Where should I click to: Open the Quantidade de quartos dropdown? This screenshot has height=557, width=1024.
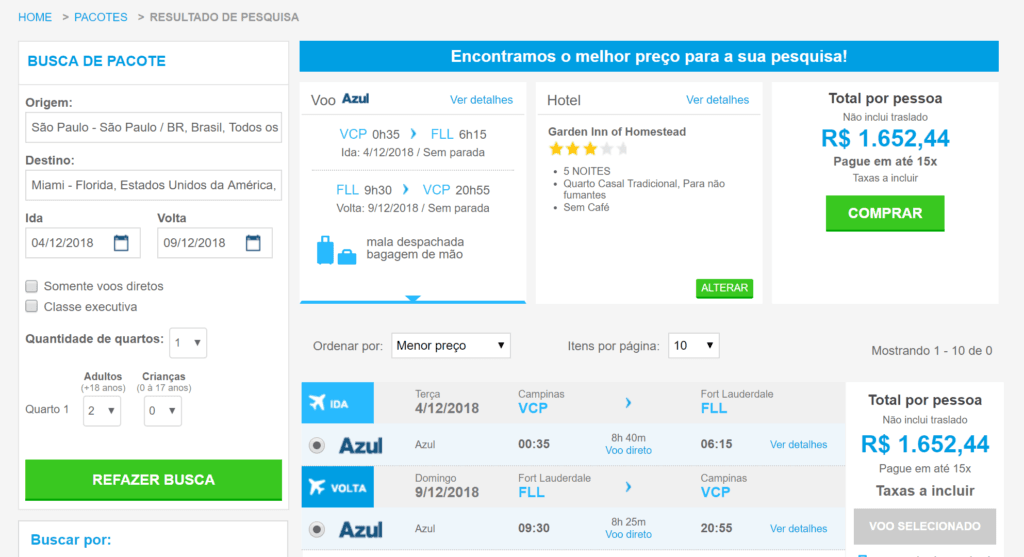coord(188,342)
